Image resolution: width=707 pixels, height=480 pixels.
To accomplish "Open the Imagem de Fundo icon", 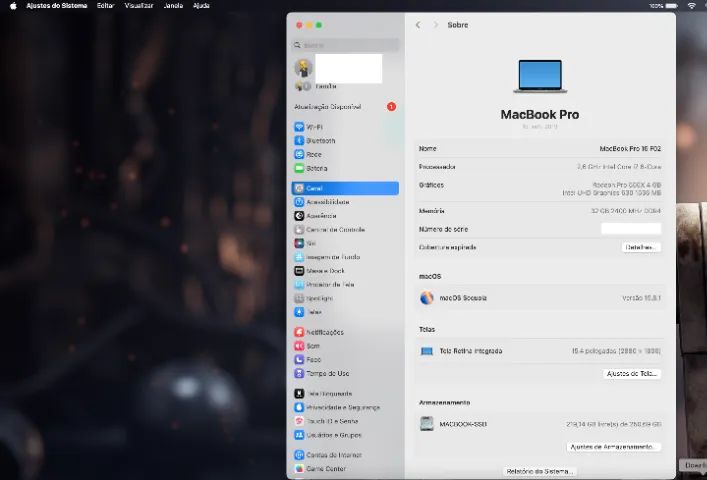I will click(299, 257).
